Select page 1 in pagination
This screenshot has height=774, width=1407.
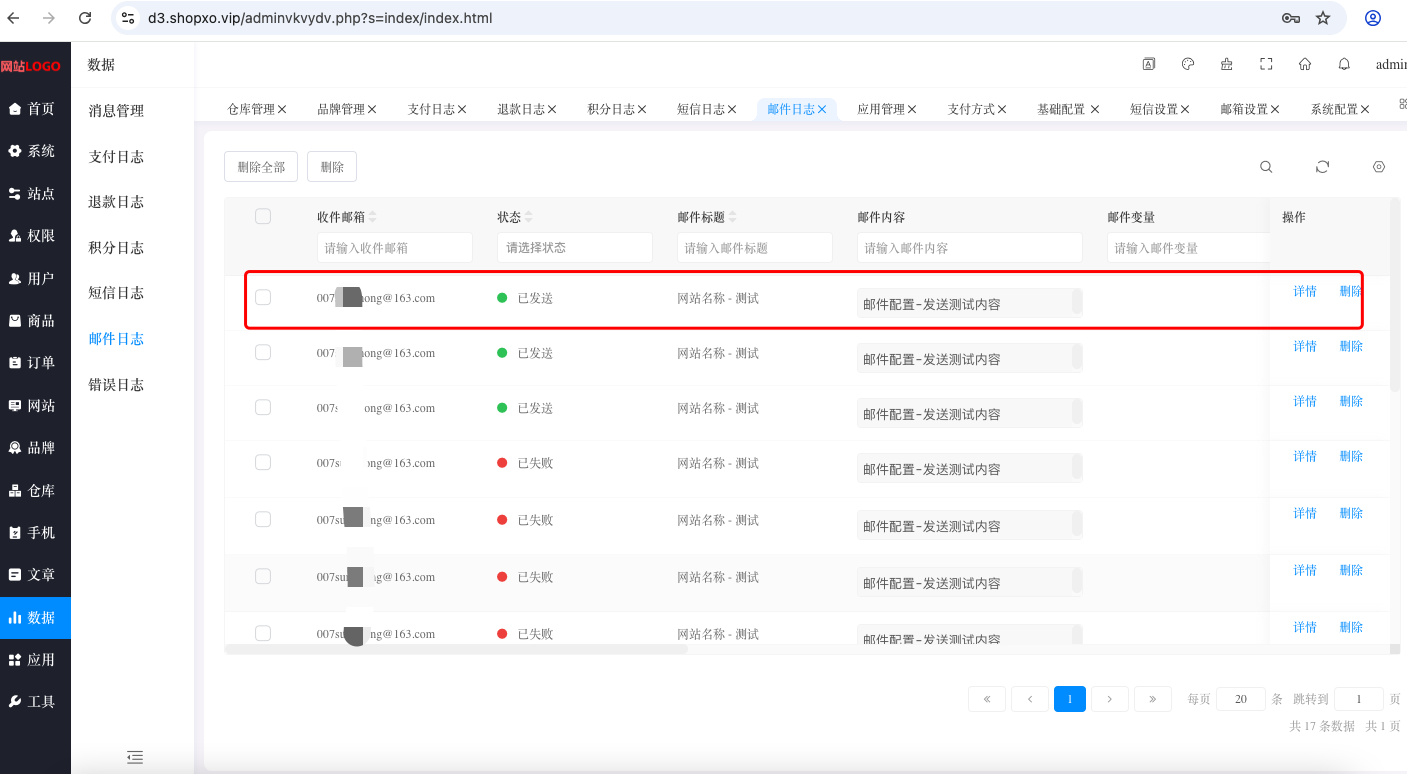(x=1070, y=699)
